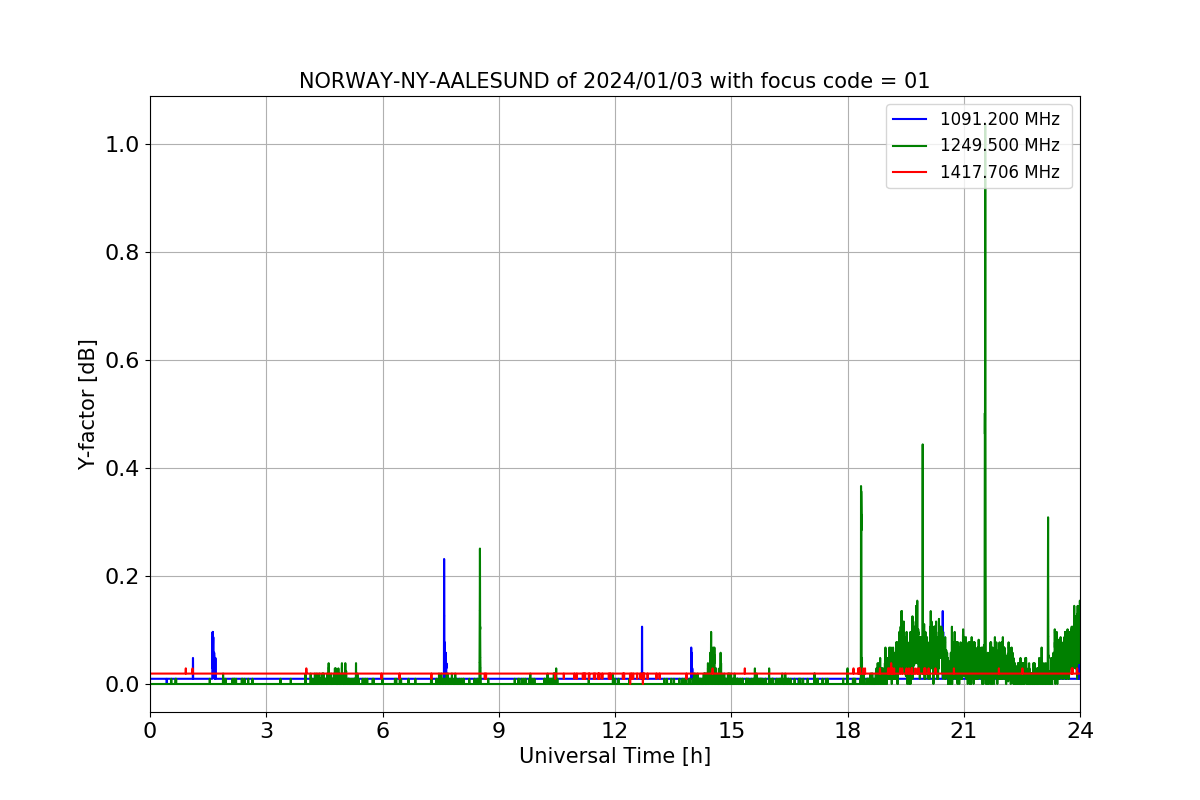Click the y-axis tick label 0.0

coord(122,684)
